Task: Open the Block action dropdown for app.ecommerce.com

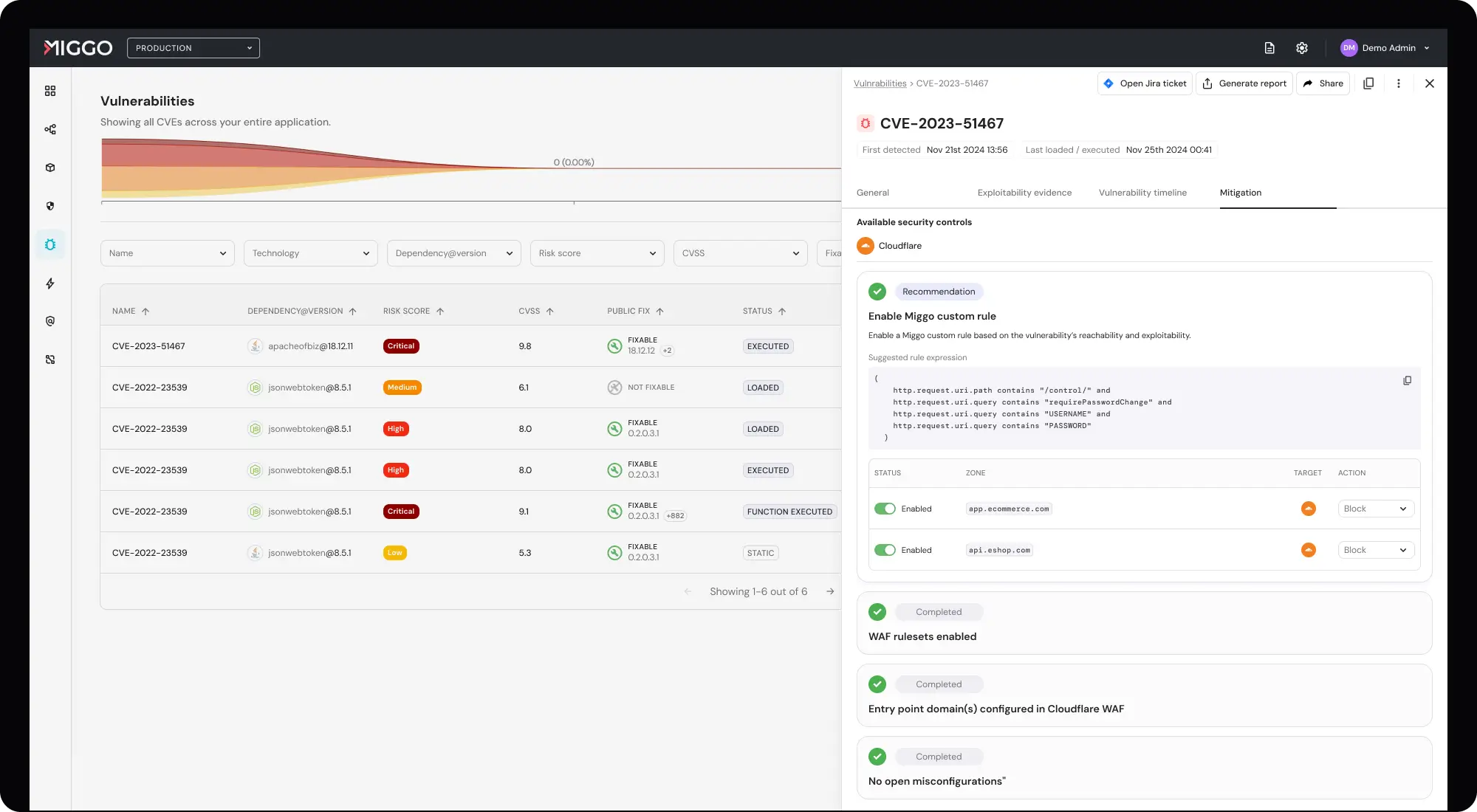Action: pyautogui.click(x=1374, y=509)
